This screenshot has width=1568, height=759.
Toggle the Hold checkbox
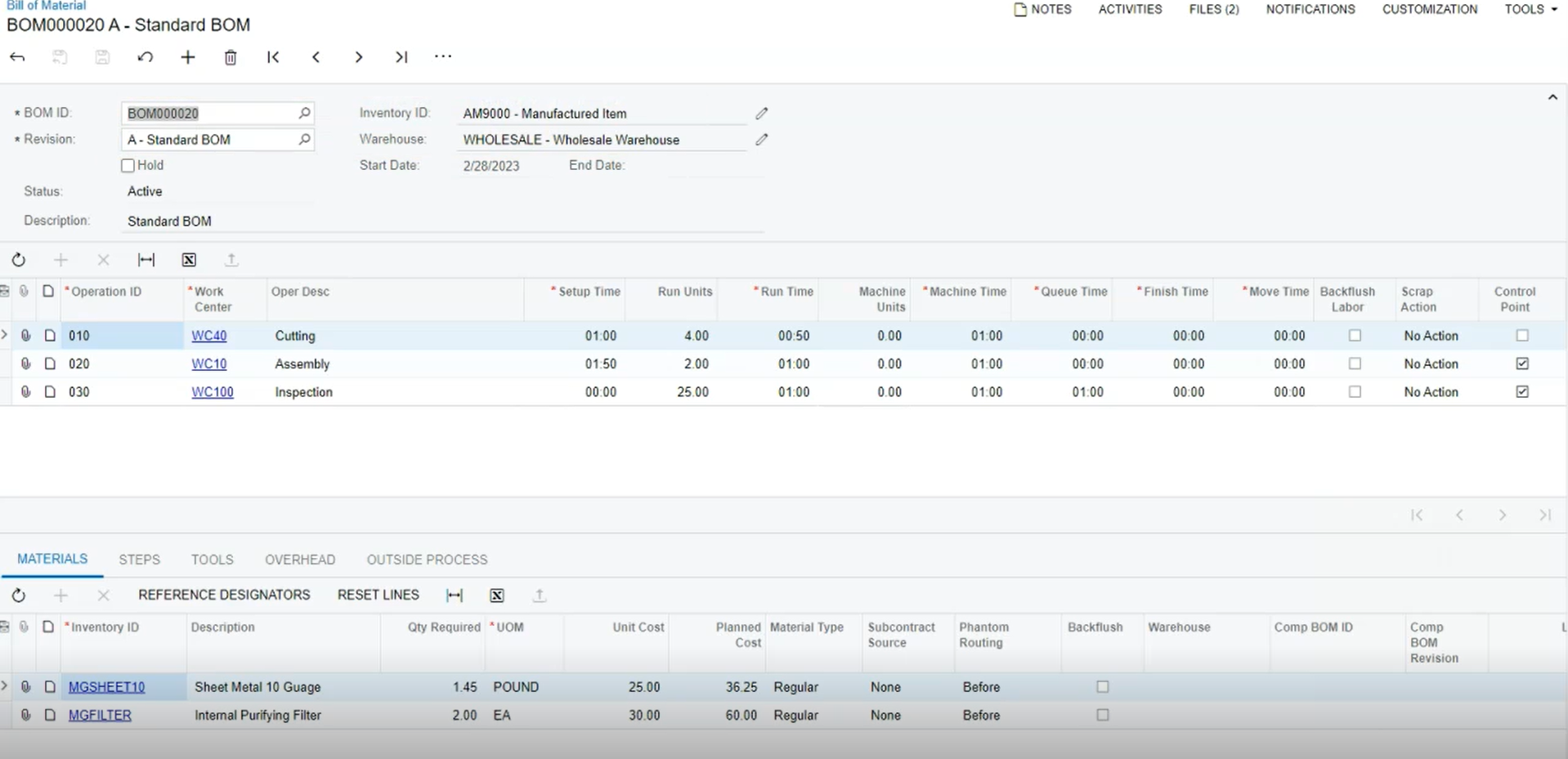pyautogui.click(x=128, y=166)
